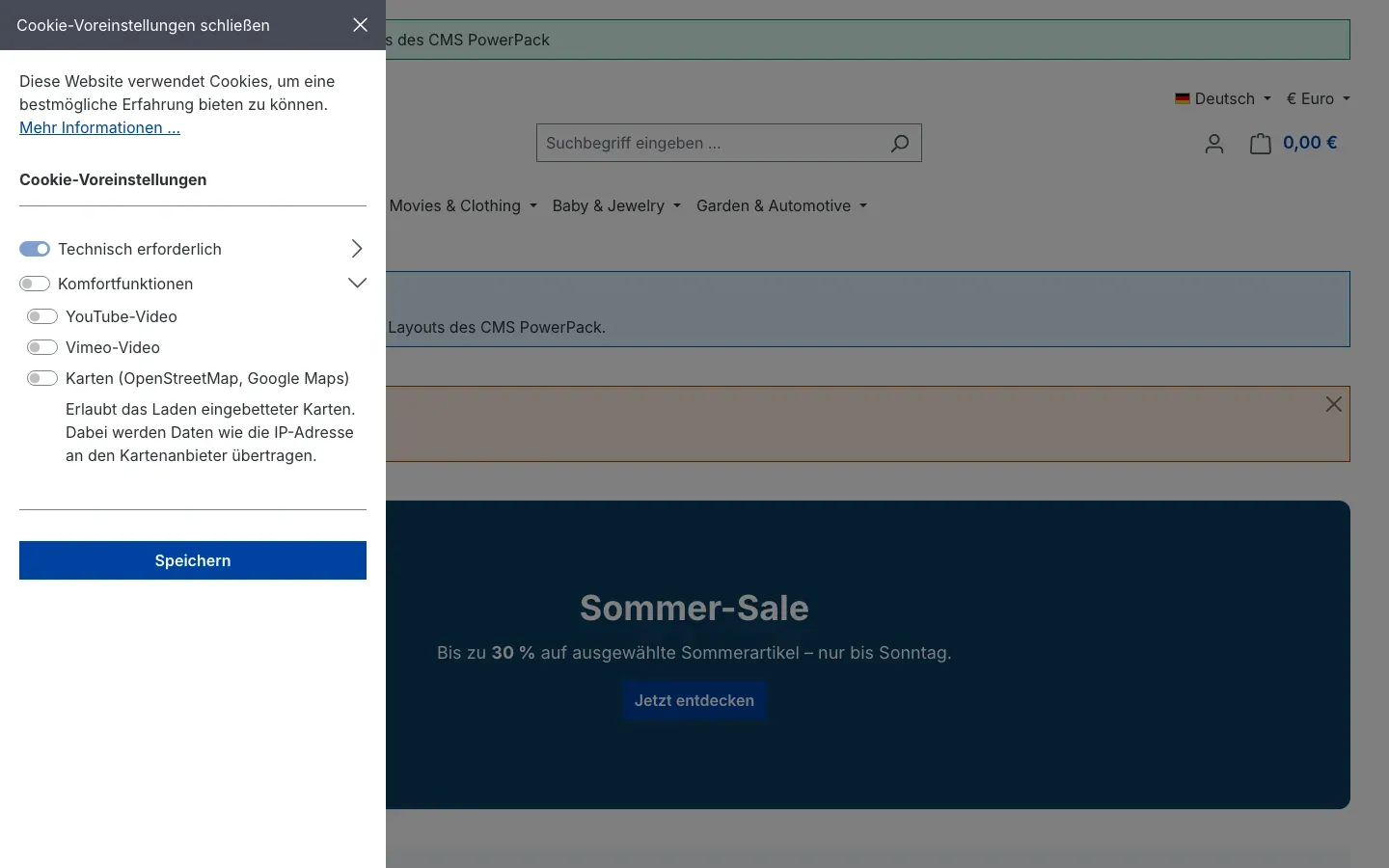Image resolution: width=1389 pixels, height=868 pixels.
Task: Enable the Vimeo-Video cookie switch
Action: pos(42,347)
